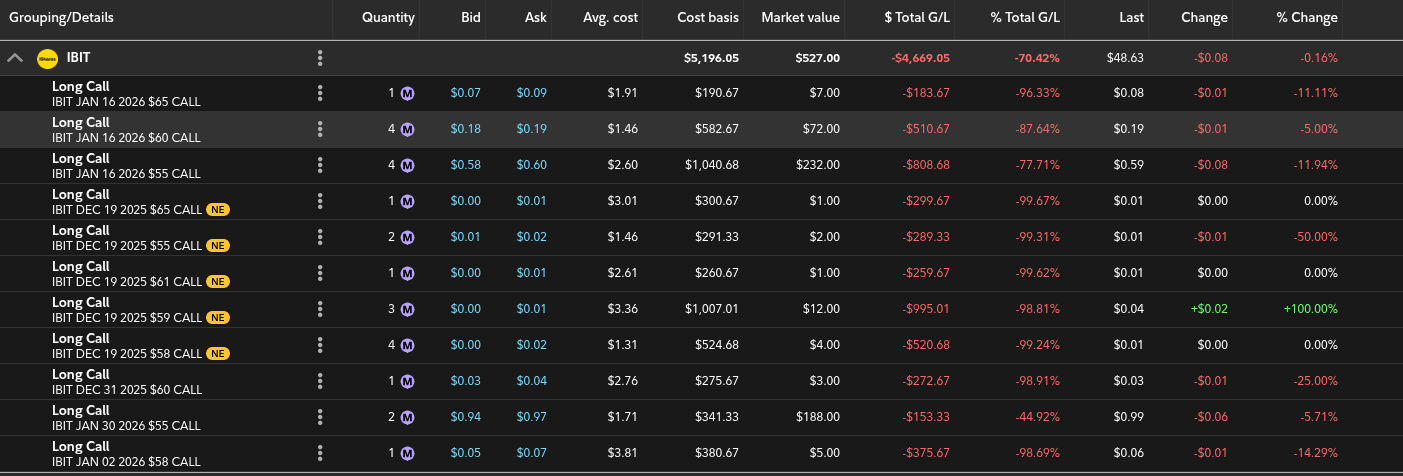The height and width of the screenshot is (476, 1403).
Task: Click margin M badge on JAN 30 $55 CALL
Action: 408,417
